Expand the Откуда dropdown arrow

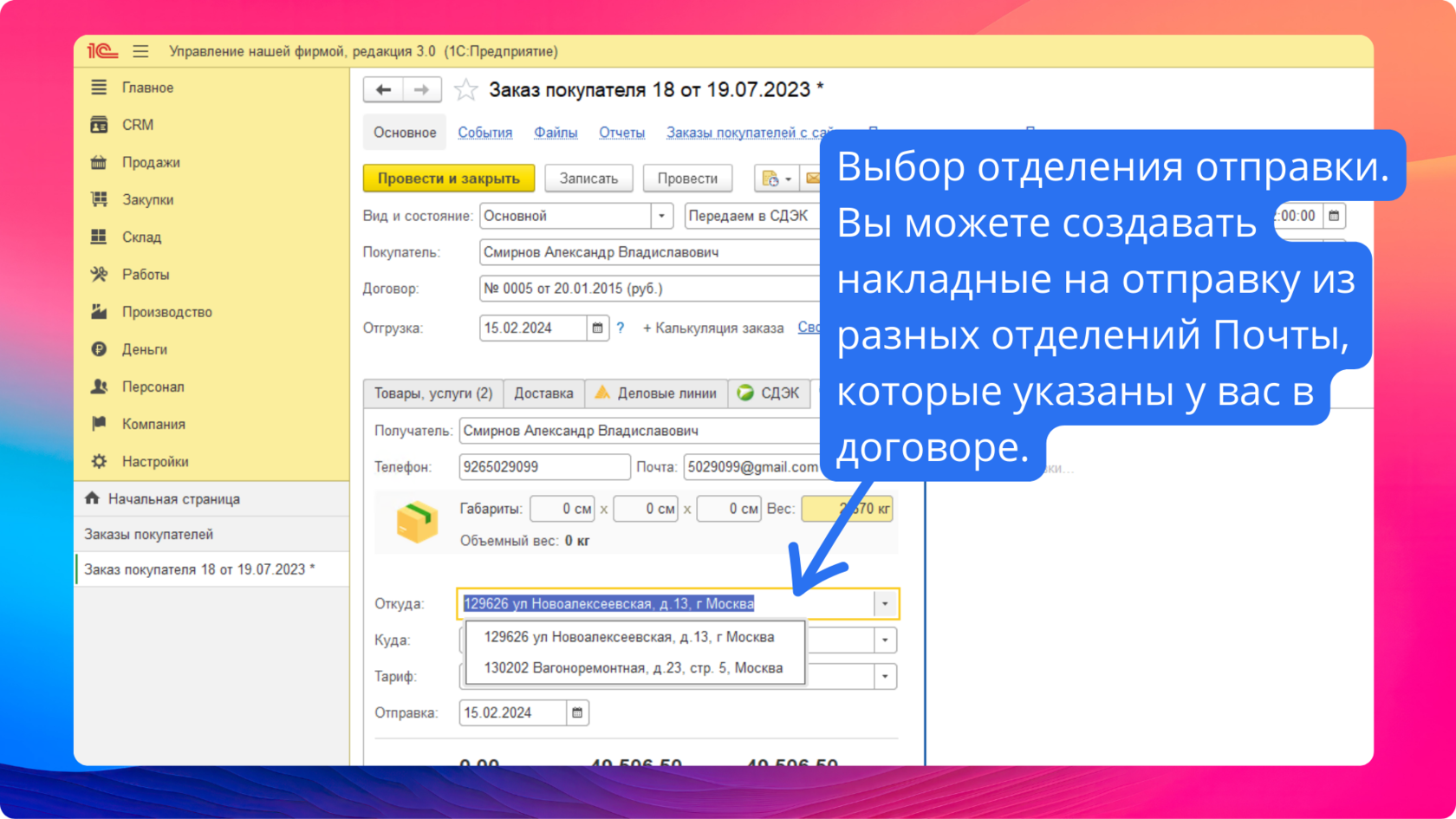point(885,603)
